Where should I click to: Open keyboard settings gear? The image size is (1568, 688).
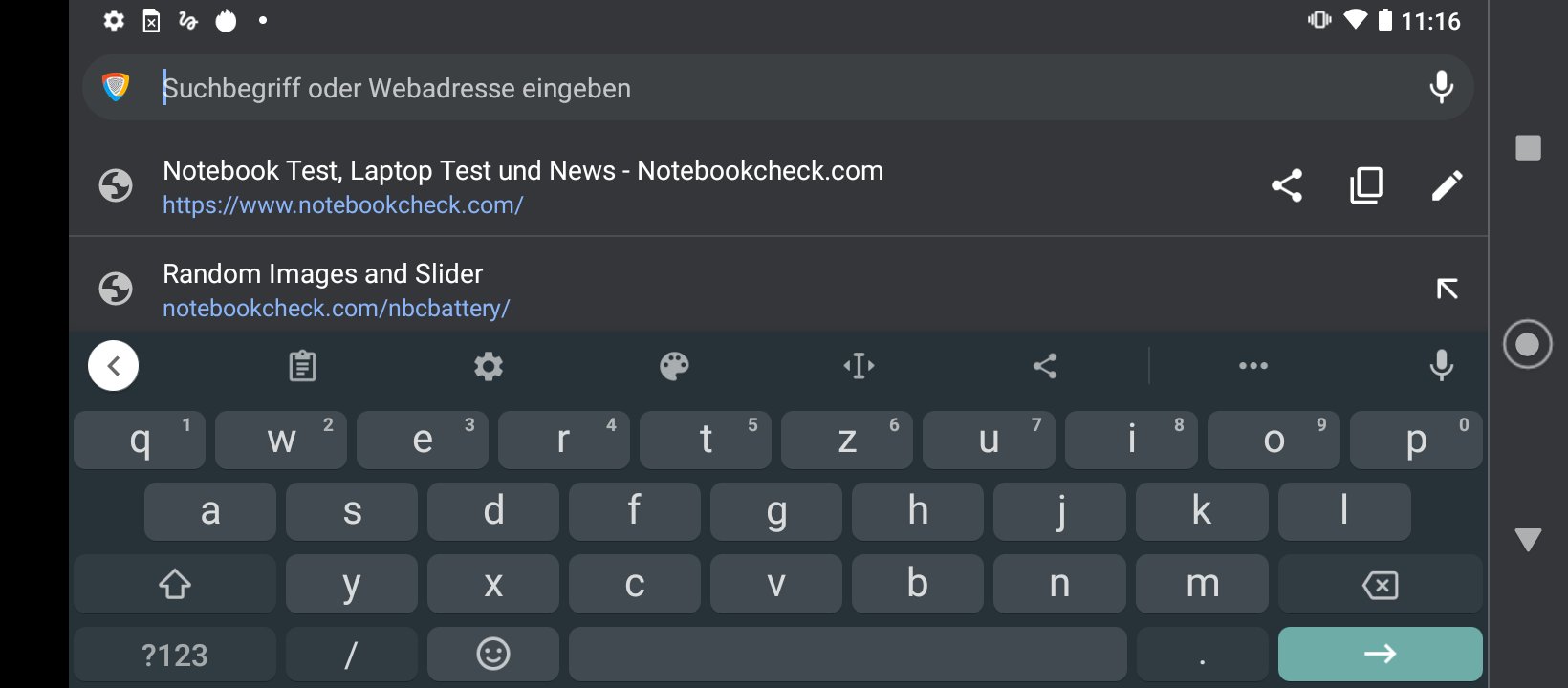[489, 366]
